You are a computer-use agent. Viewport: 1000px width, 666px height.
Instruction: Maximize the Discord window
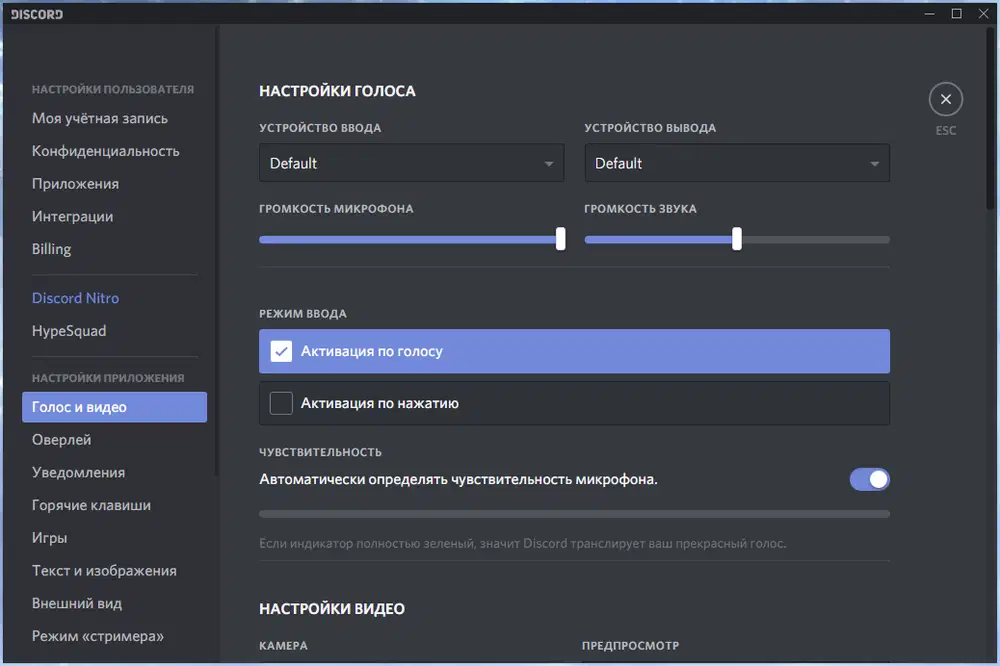point(956,13)
